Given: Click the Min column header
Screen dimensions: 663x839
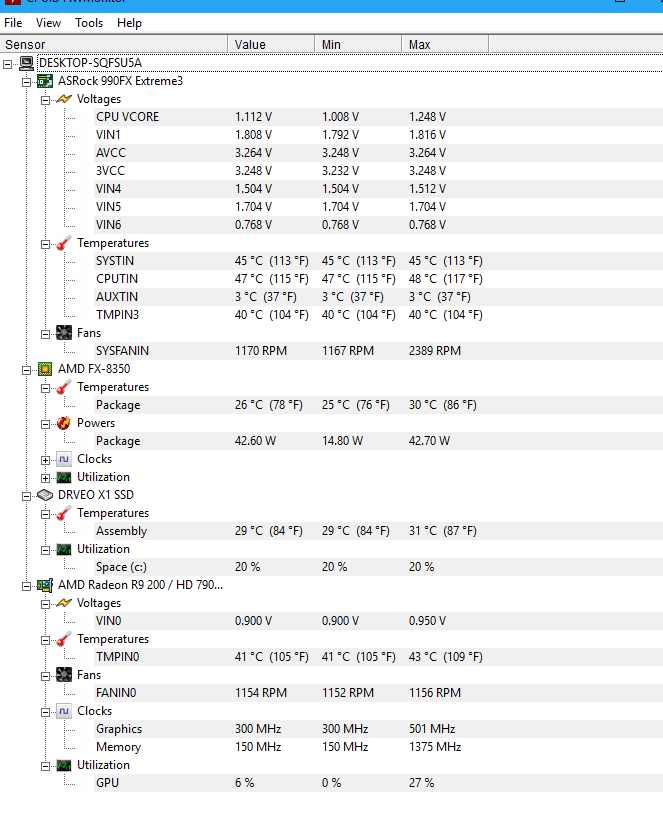Looking at the screenshot, I should (358, 44).
